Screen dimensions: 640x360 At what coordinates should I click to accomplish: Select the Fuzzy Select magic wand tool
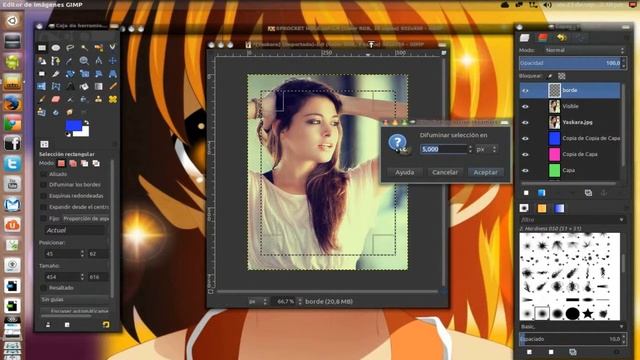[84, 48]
